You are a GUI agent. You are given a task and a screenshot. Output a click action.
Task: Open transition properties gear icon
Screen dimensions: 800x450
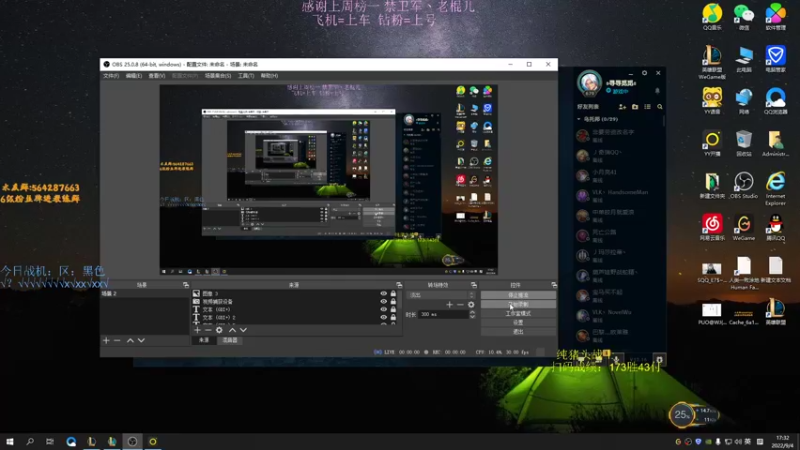(471, 305)
